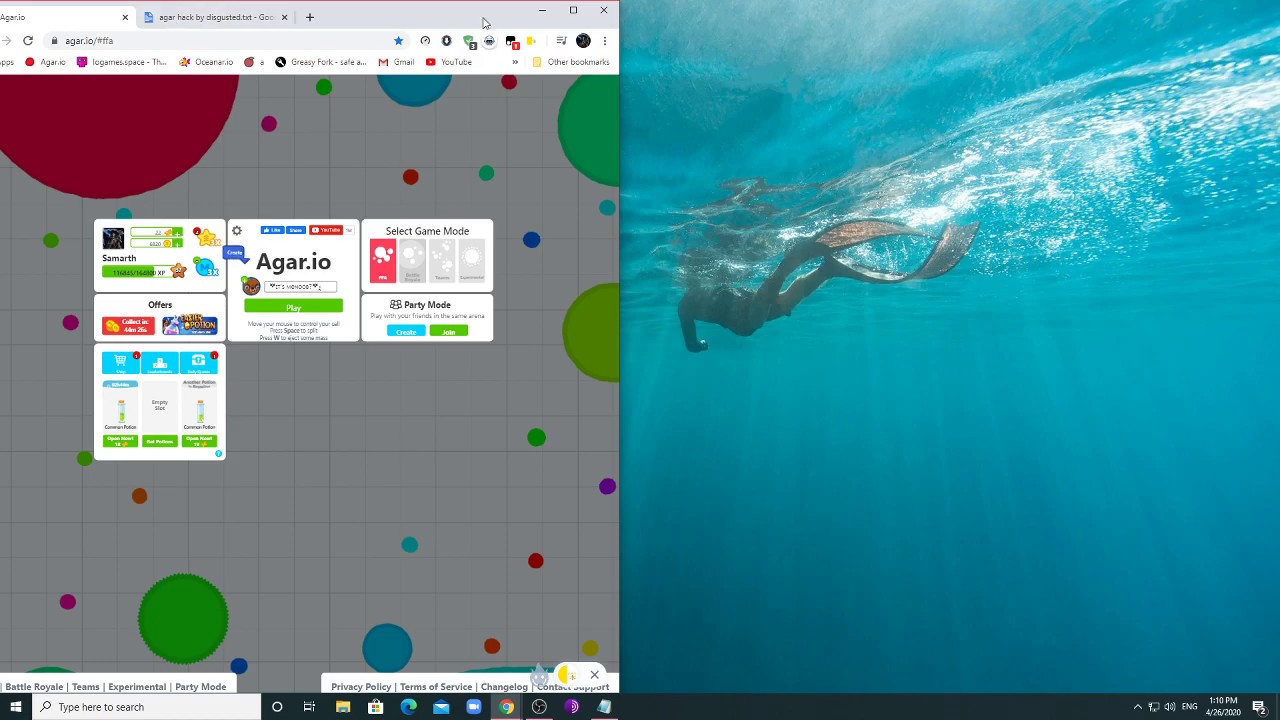Open the Agar.io bookmark

(45, 62)
